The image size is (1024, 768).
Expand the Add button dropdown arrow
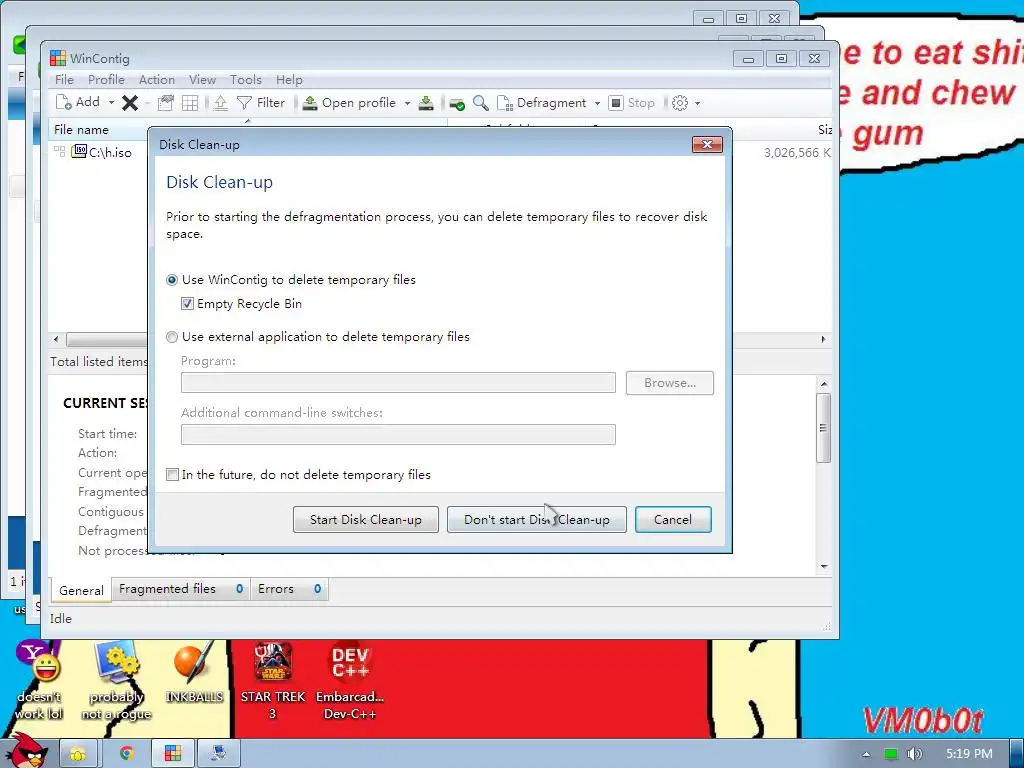click(111, 103)
